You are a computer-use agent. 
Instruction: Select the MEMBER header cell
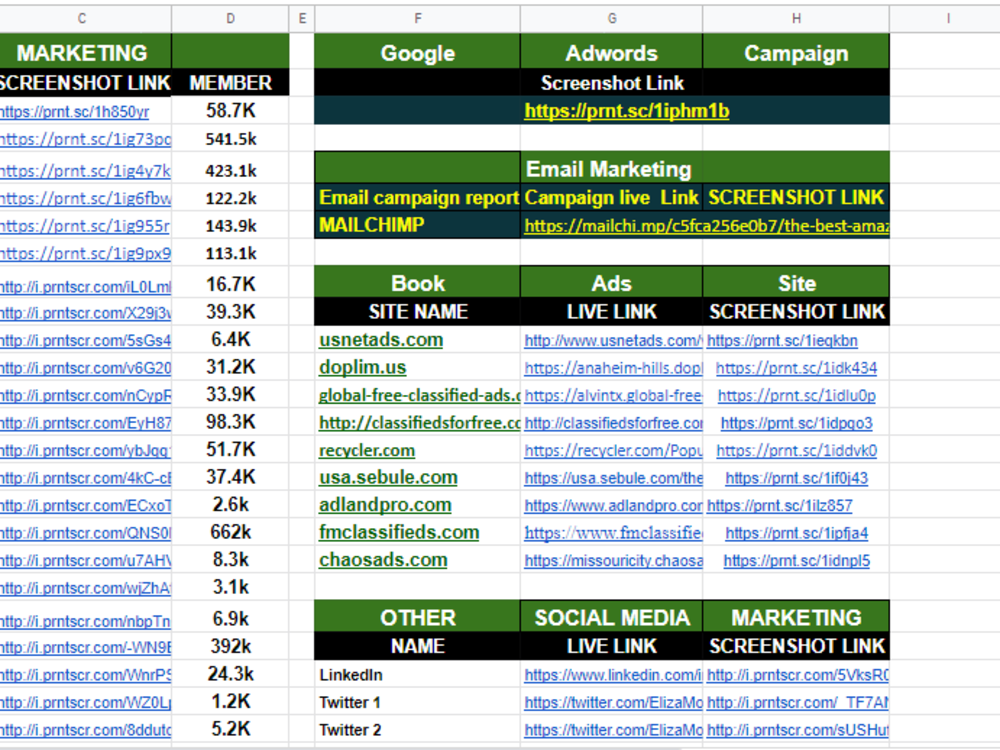[x=230, y=83]
